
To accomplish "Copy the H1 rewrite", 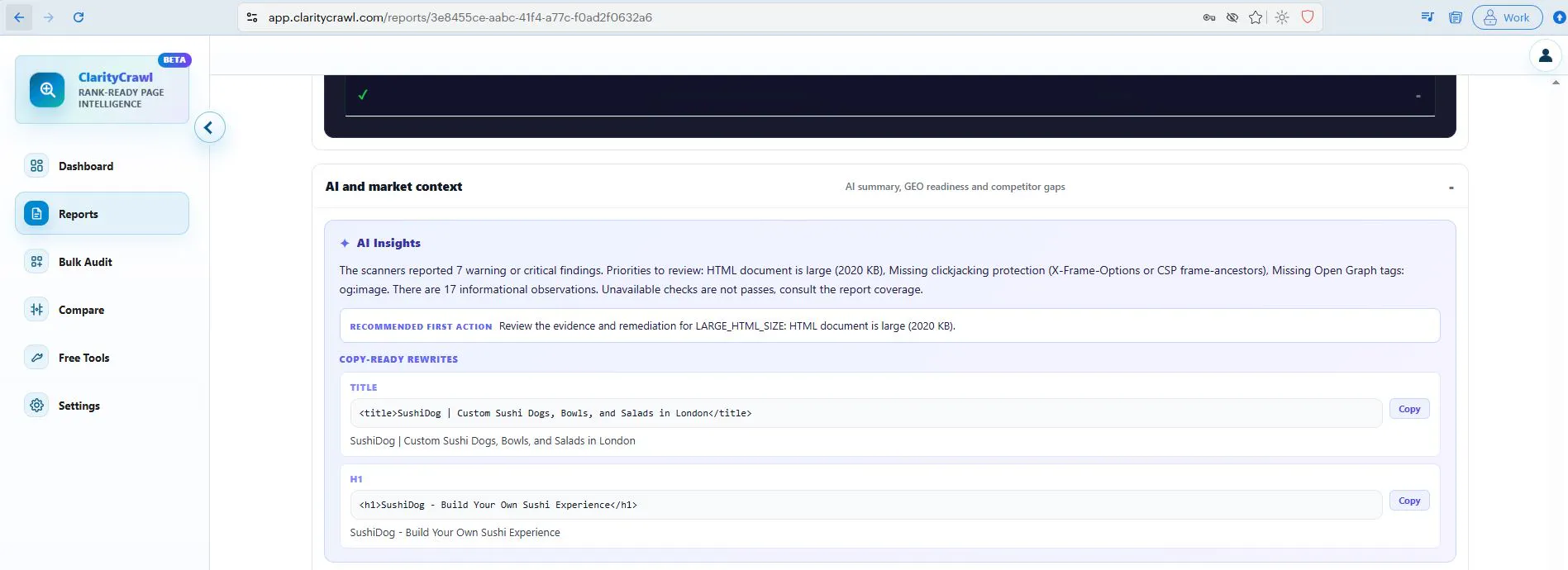I will click(1409, 501).
